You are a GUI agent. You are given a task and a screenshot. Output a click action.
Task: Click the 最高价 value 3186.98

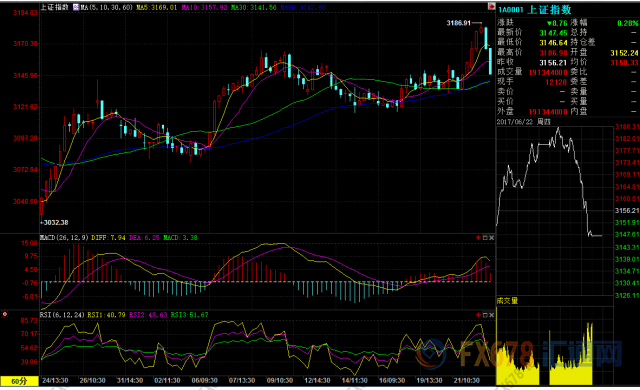(x=553, y=53)
